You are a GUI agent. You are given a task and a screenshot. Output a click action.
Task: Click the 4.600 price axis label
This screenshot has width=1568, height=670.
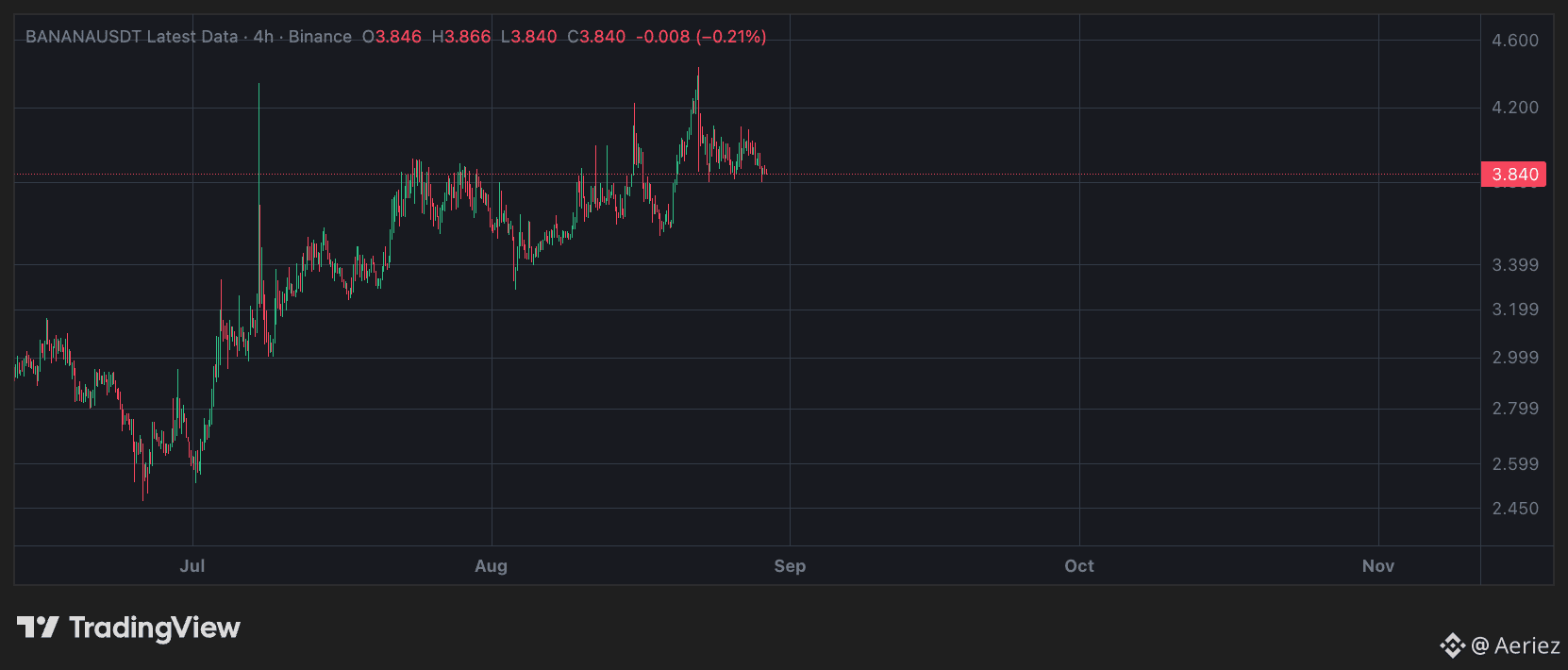point(1515,41)
